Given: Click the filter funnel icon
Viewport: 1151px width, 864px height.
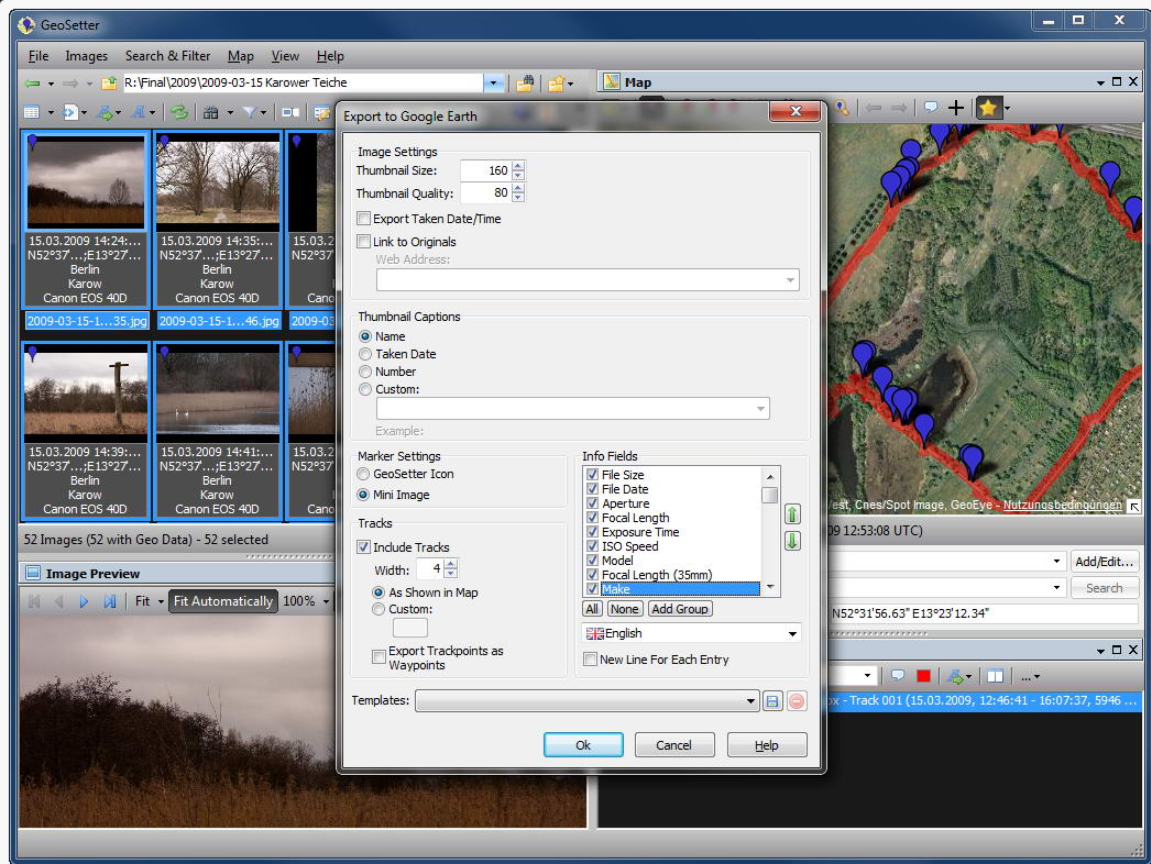Looking at the screenshot, I should pyautogui.click(x=250, y=112).
